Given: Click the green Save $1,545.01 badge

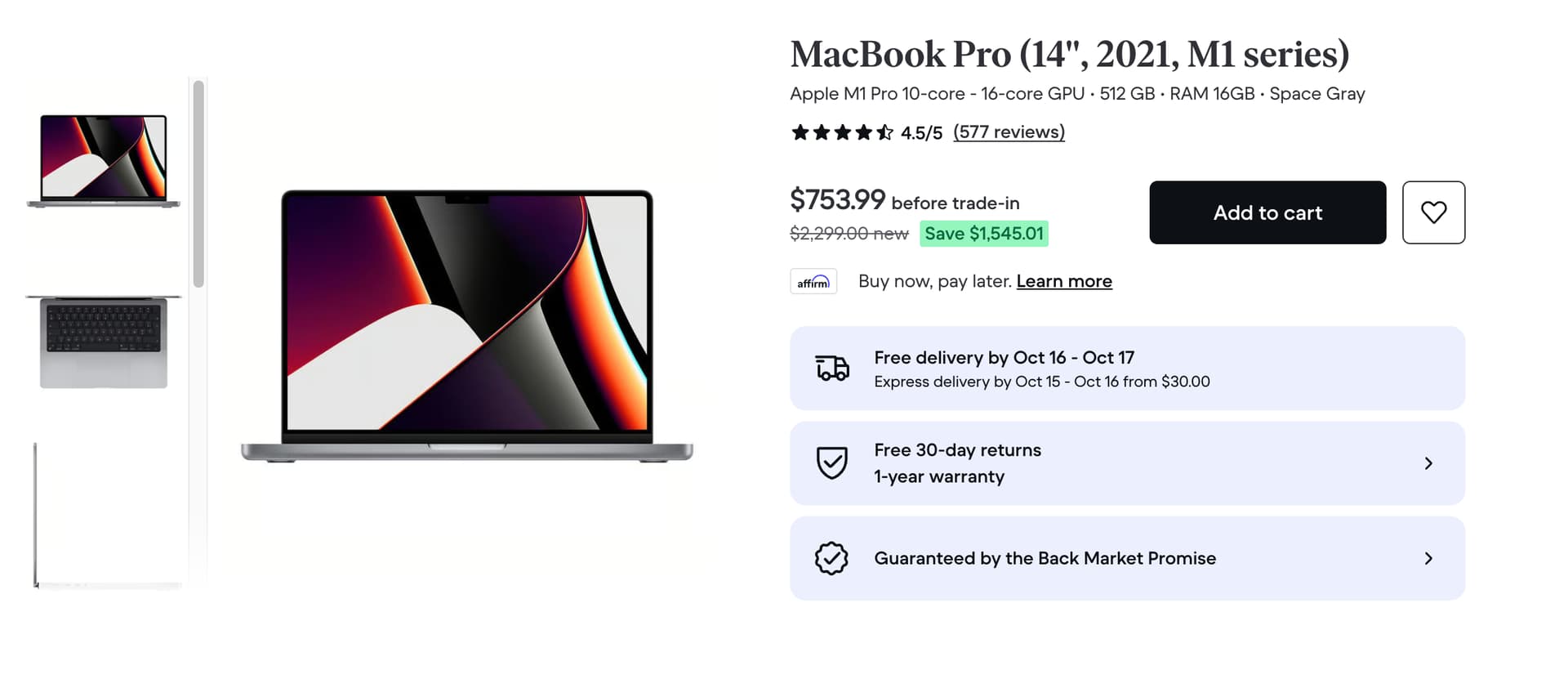Looking at the screenshot, I should pos(983,234).
